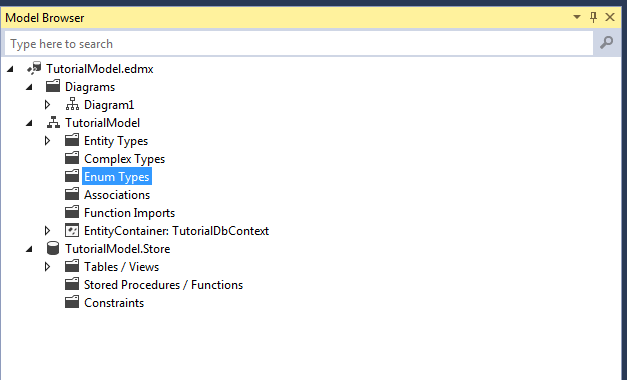Select Stored Procedures / Functions label

point(164,285)
